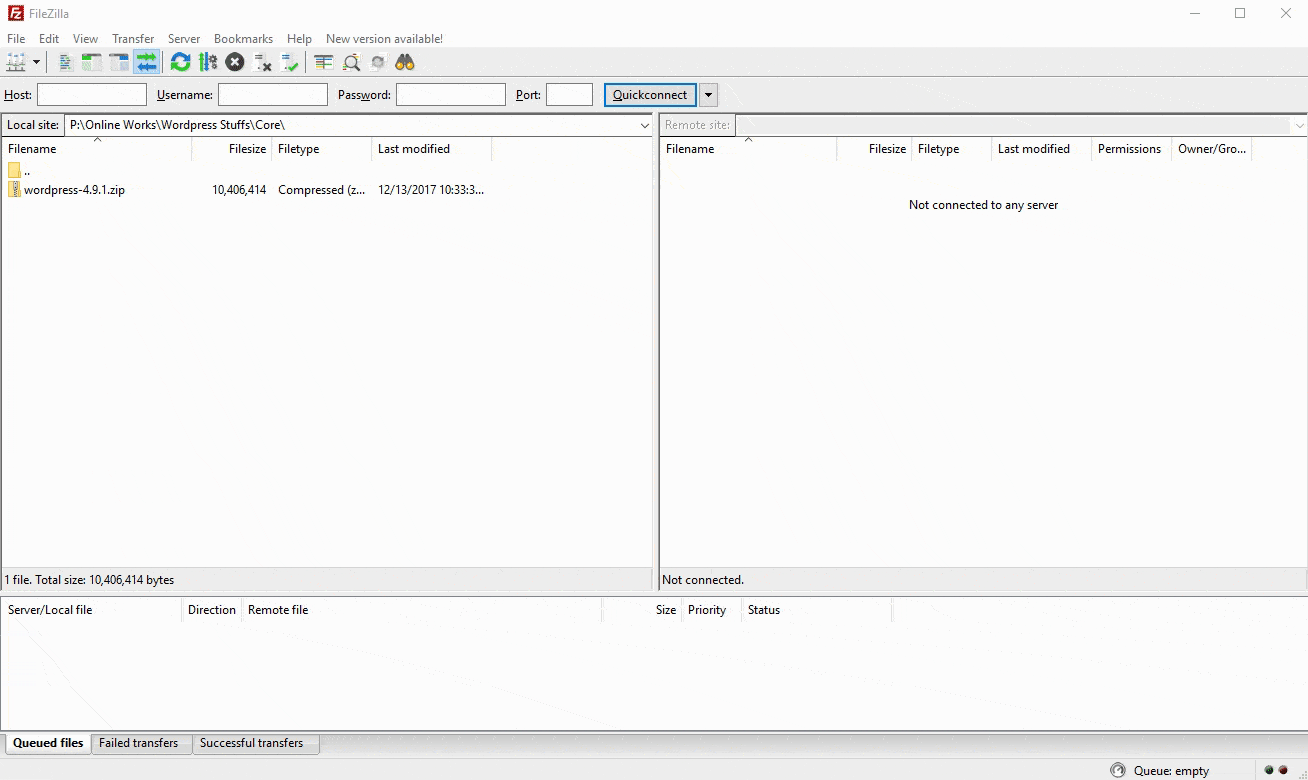The width and height of the screenshot is (1308, 780).
Task: Click the 'Not connected to any server' message
Action: coord(983,205)
